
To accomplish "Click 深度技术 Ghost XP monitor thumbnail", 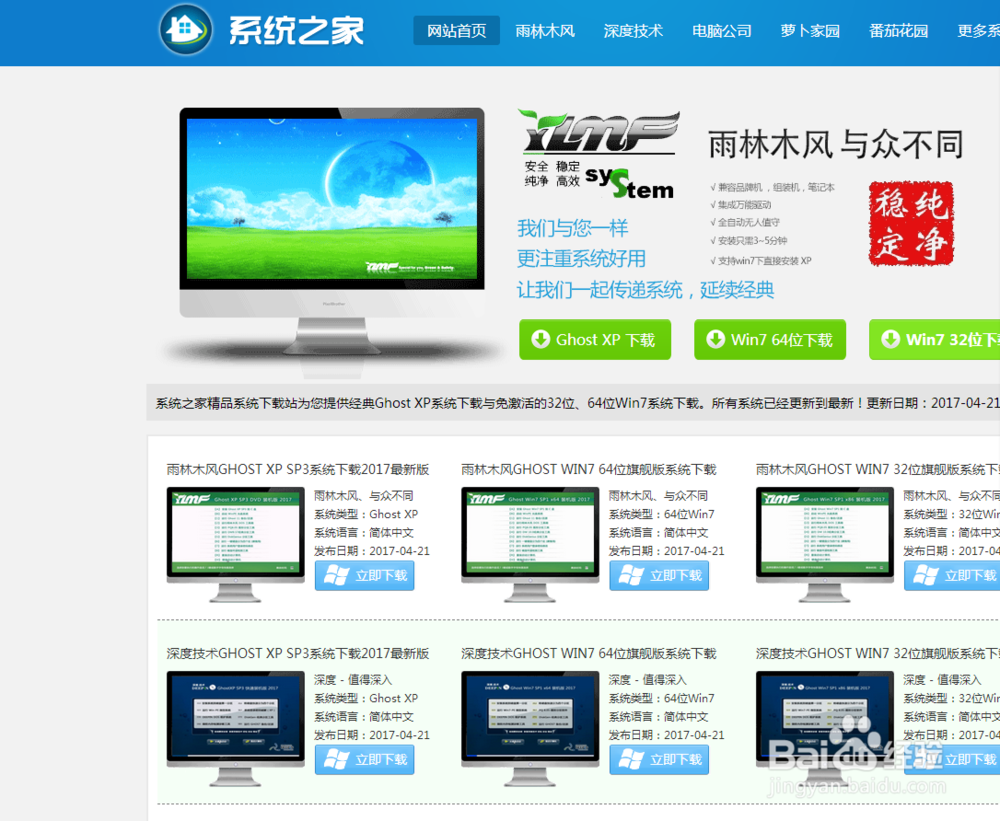I will click(235, 728).
